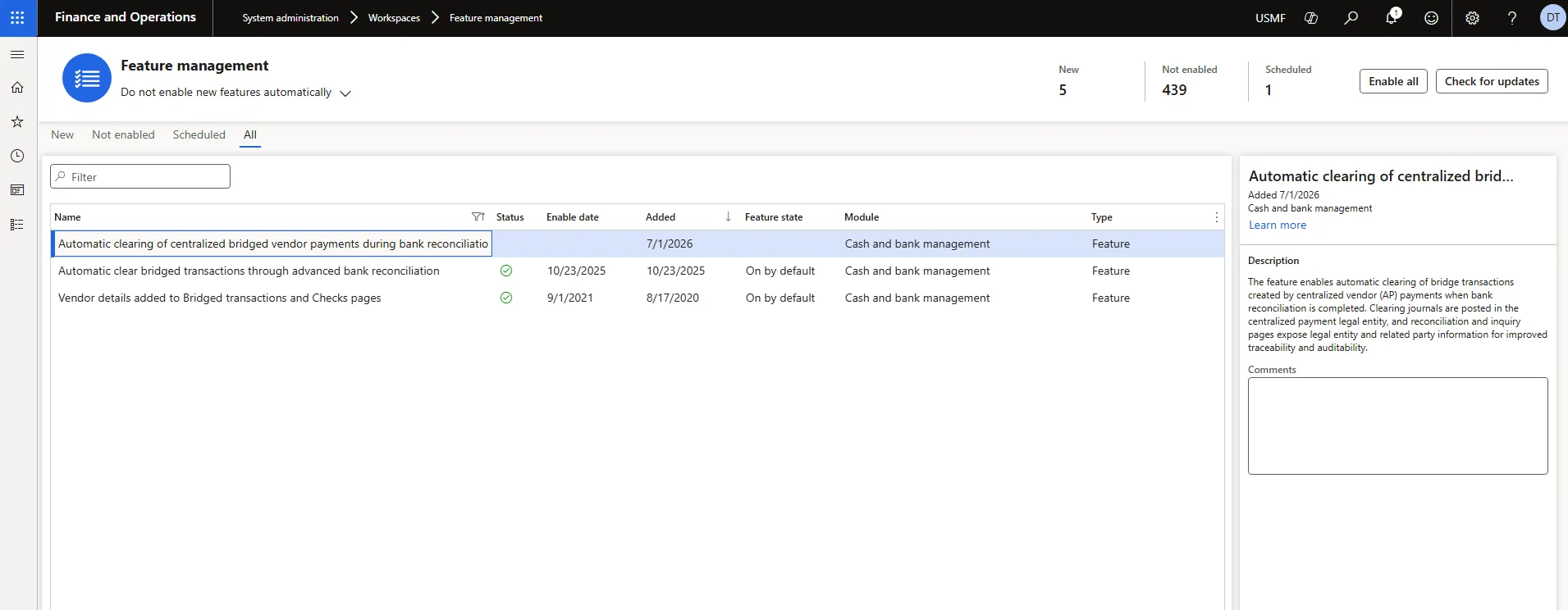Click the Enable all button
The image size is (1568, 610).
coord(1393,81)
